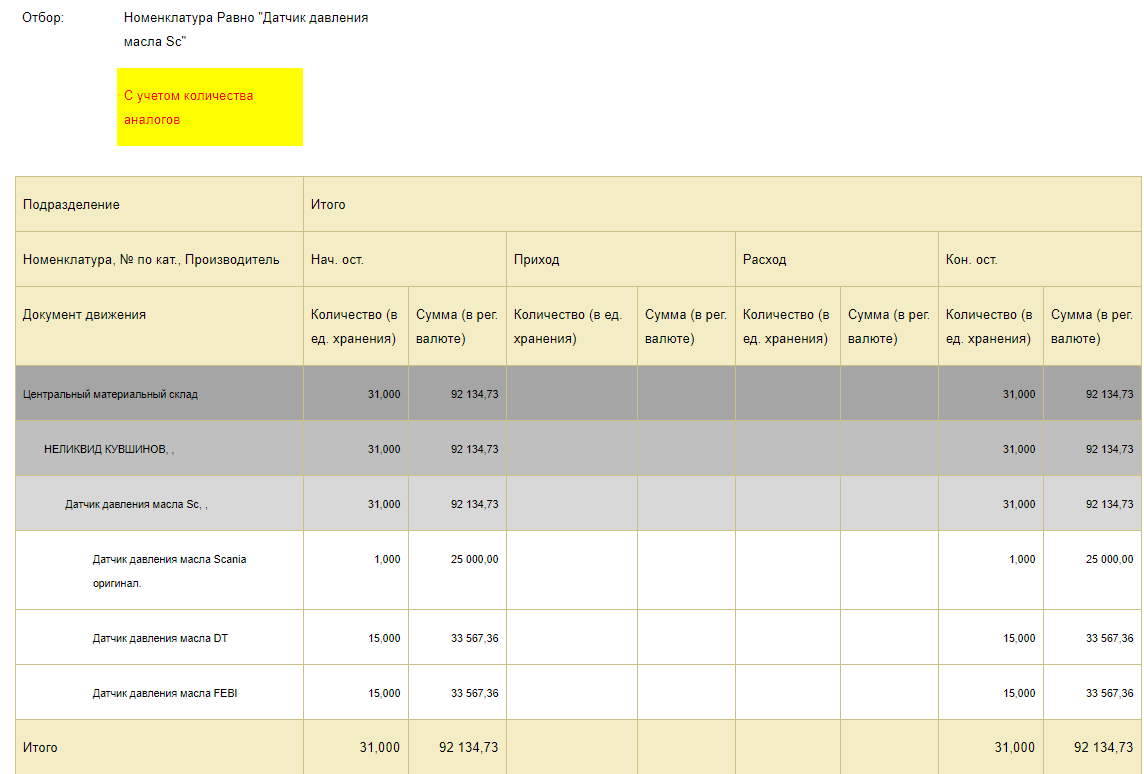Select the "Подразделение" header cell
This screenshot has width=1144, height=774.
coord(71,204)
